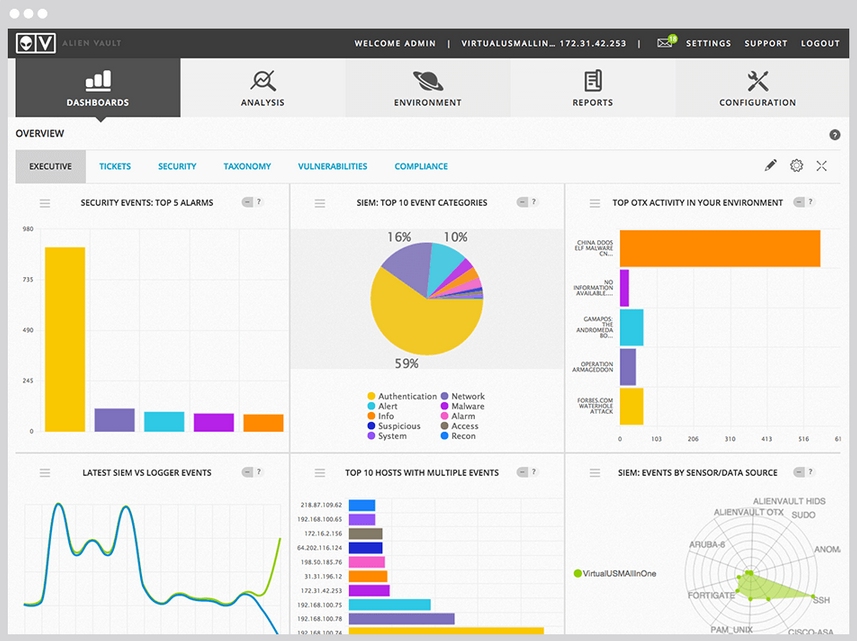This screenshot has height=641, width=857.
Task: Open the Environment planet icon
Action: [x=428, y=81]
